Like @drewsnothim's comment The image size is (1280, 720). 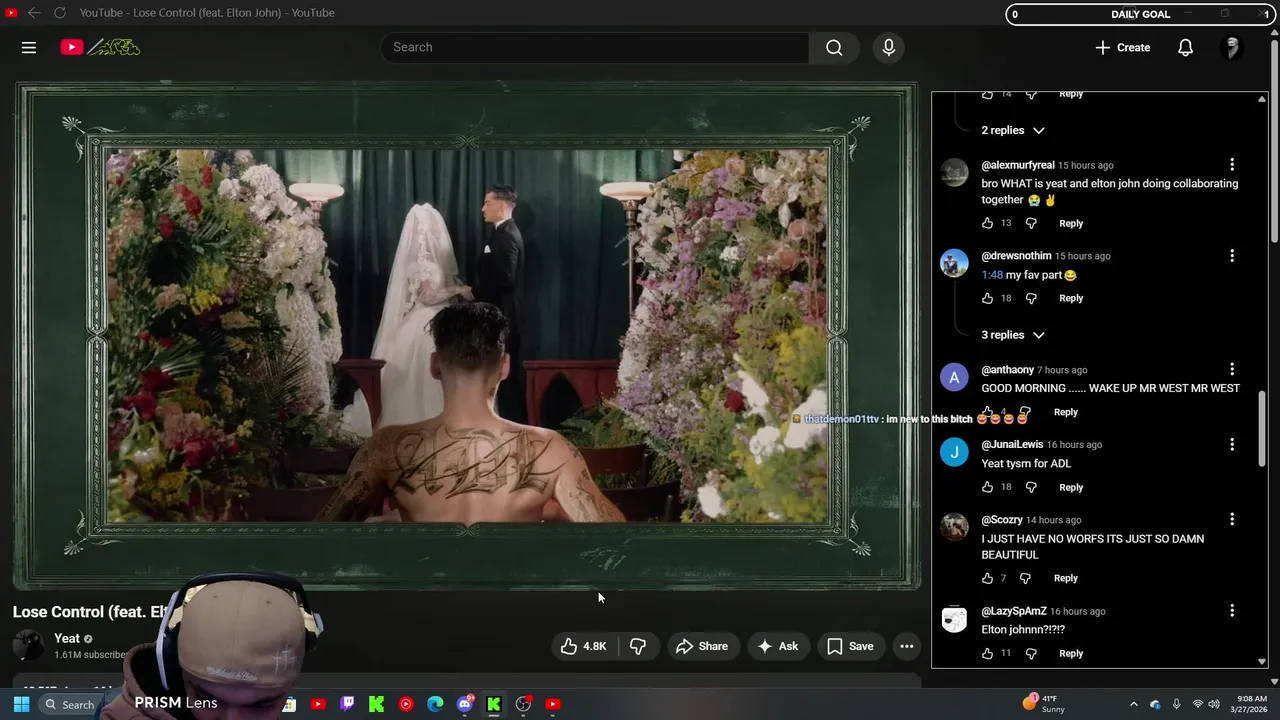point(987,298)
